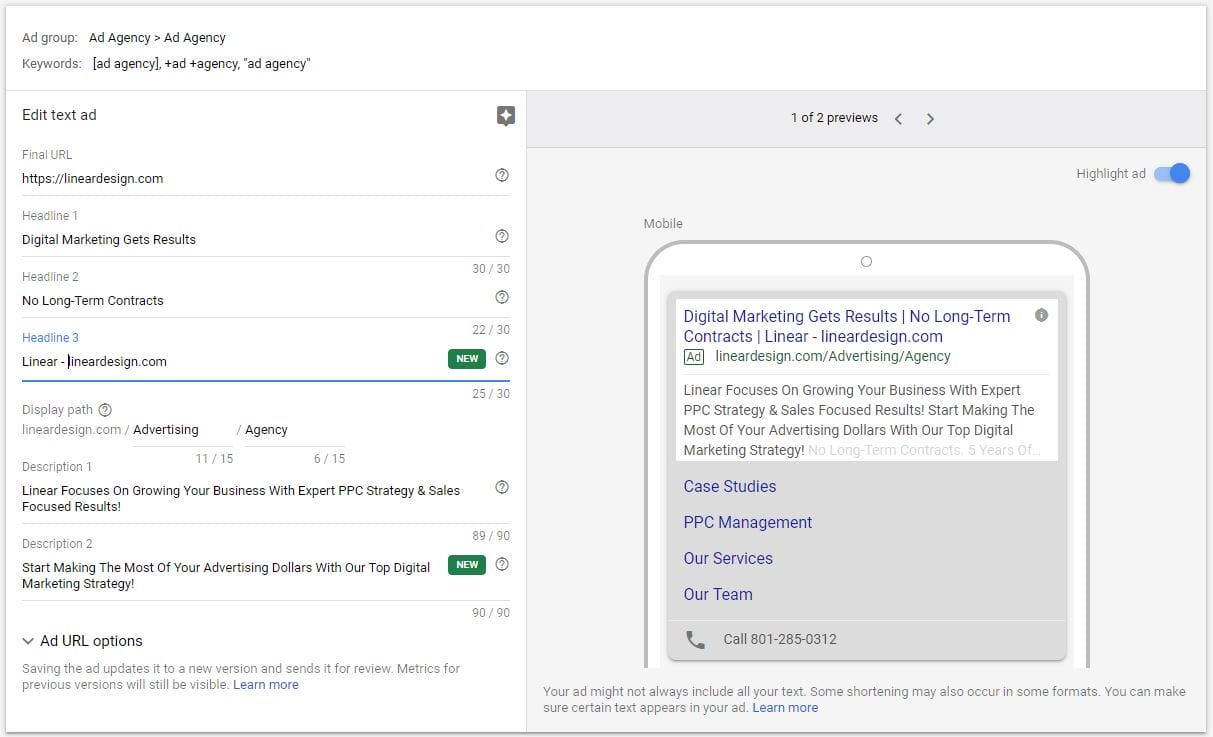Click the 'Edit text ad' heading
Image resolution: width=1213 pixels, height=737 pixels.
[x=59, y=115]
